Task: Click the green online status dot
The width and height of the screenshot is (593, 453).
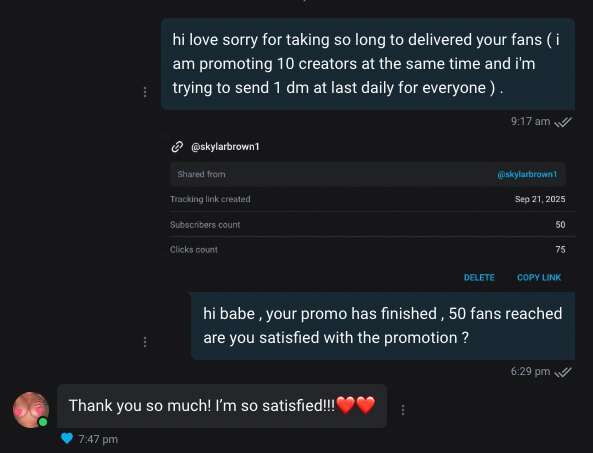Action: pyautogui.click(x=43, y=422)
